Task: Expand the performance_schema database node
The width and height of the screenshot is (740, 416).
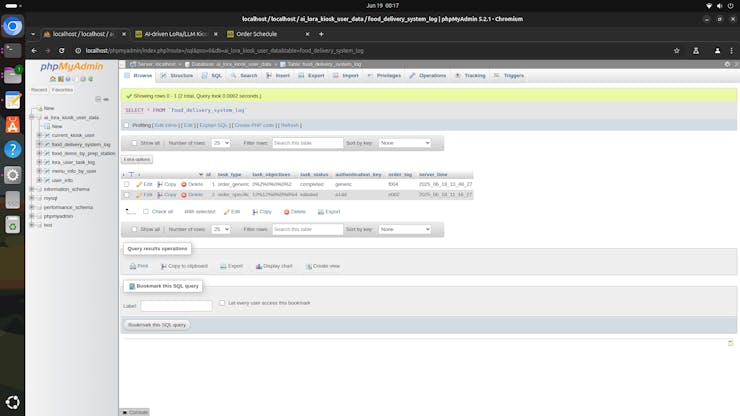Action: (32, 207)
